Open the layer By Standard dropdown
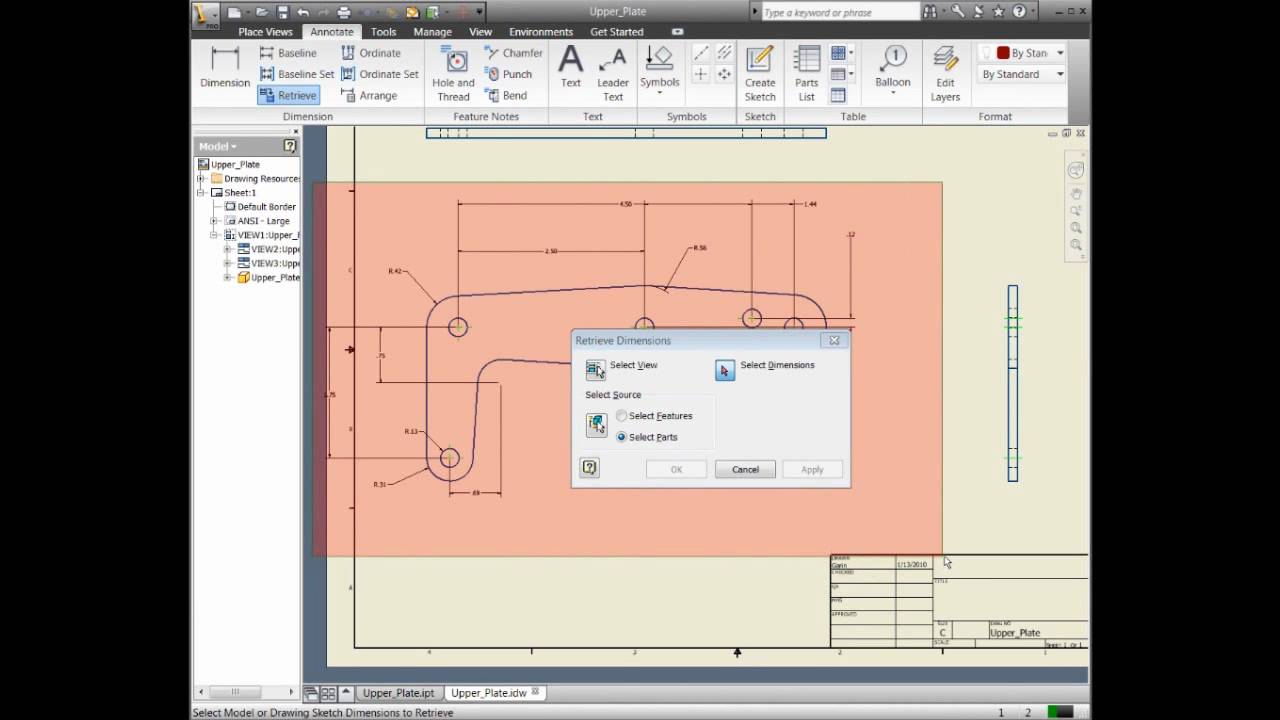The image size is (1280, 720). pyautogui.click(x=1060, y=53)
